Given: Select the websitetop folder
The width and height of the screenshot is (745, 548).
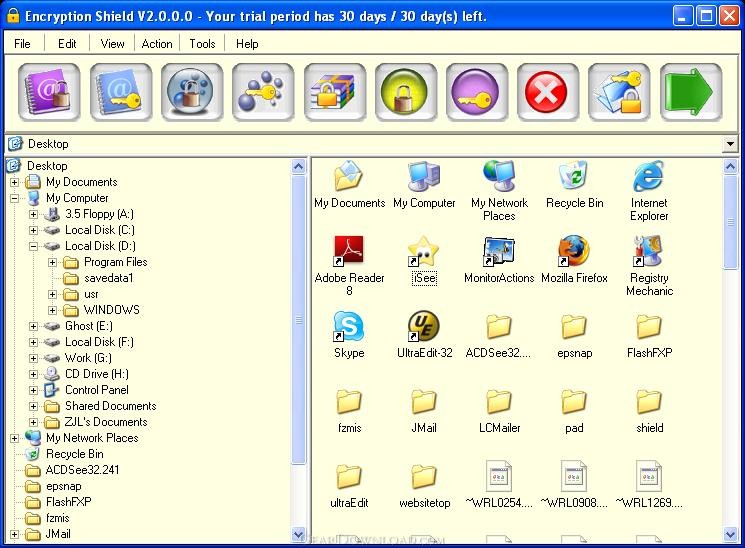Looking at the screenshot, I should coord(424,486).
